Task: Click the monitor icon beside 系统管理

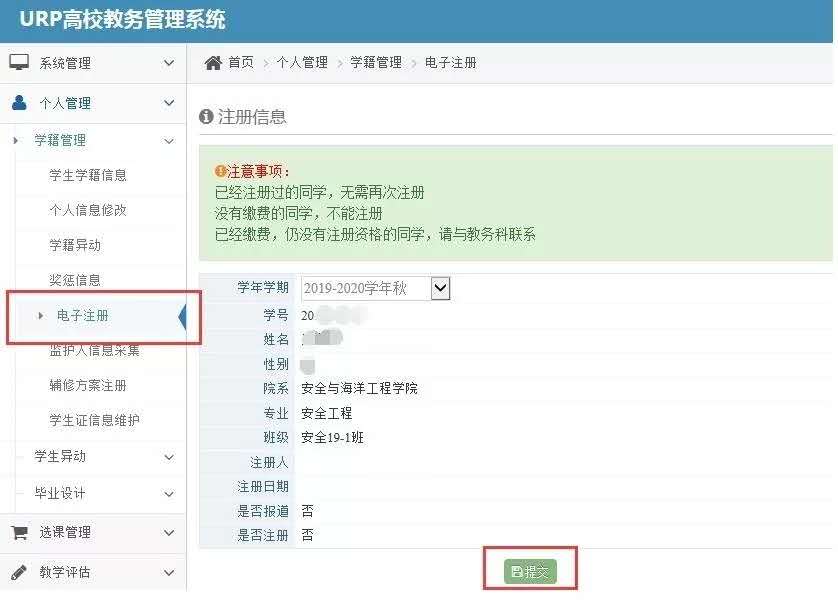Action: (19, 63)
